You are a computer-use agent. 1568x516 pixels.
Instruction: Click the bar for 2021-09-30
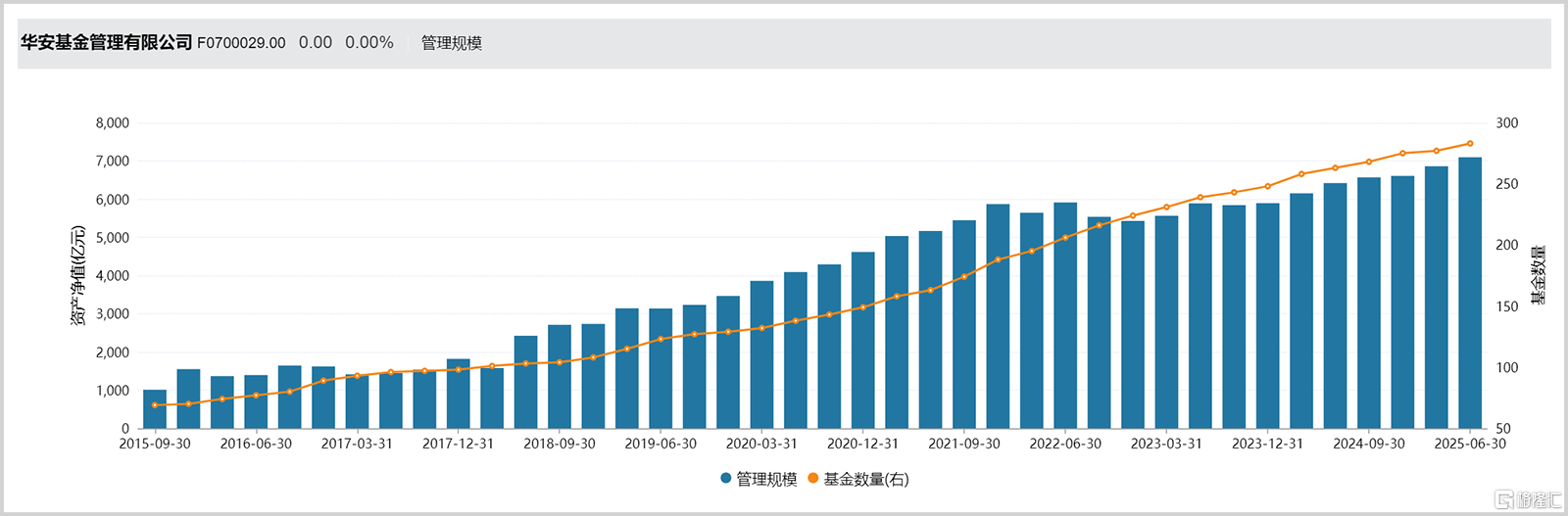(964, 325)
